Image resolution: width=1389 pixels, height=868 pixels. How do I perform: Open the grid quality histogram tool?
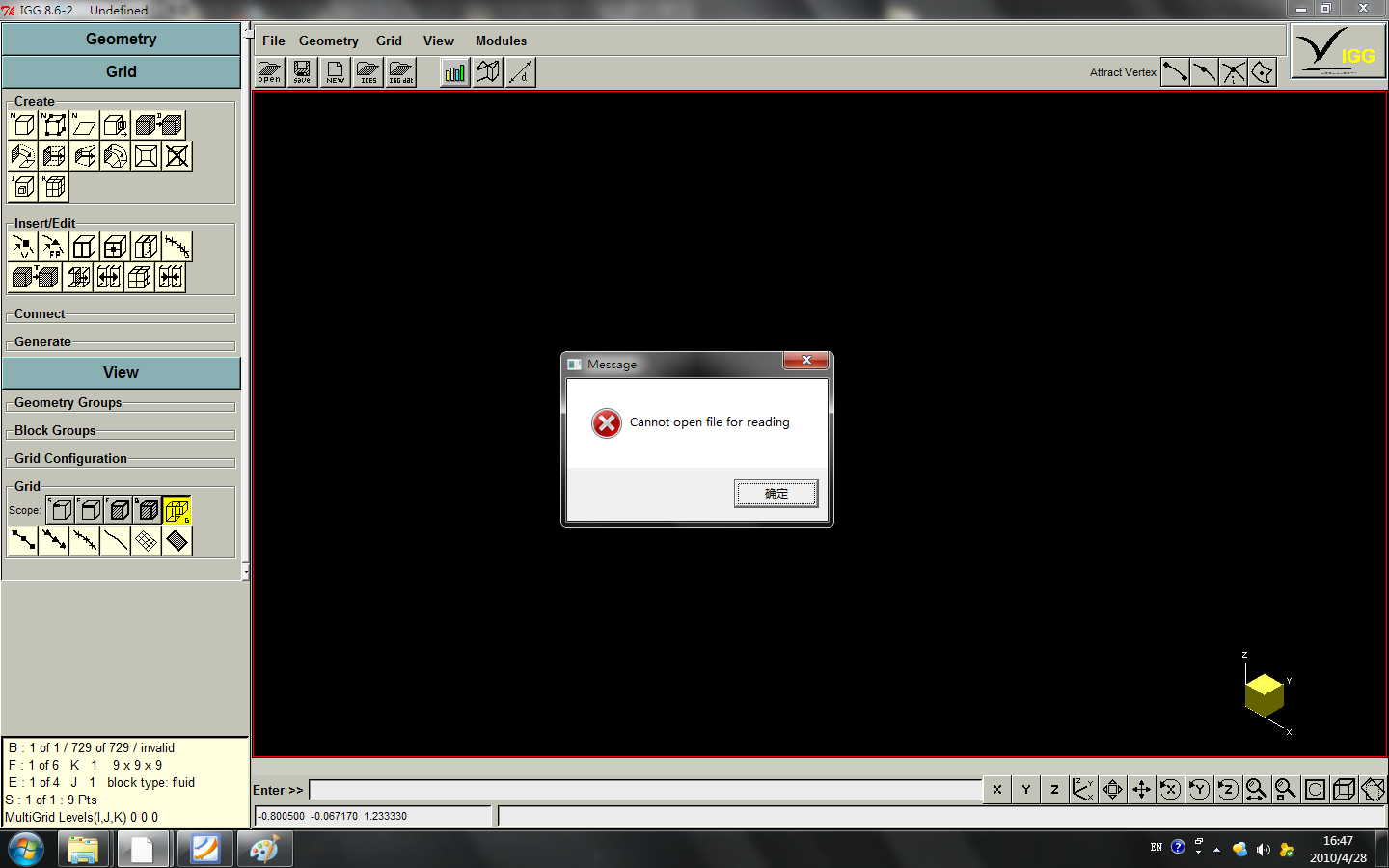453,71
